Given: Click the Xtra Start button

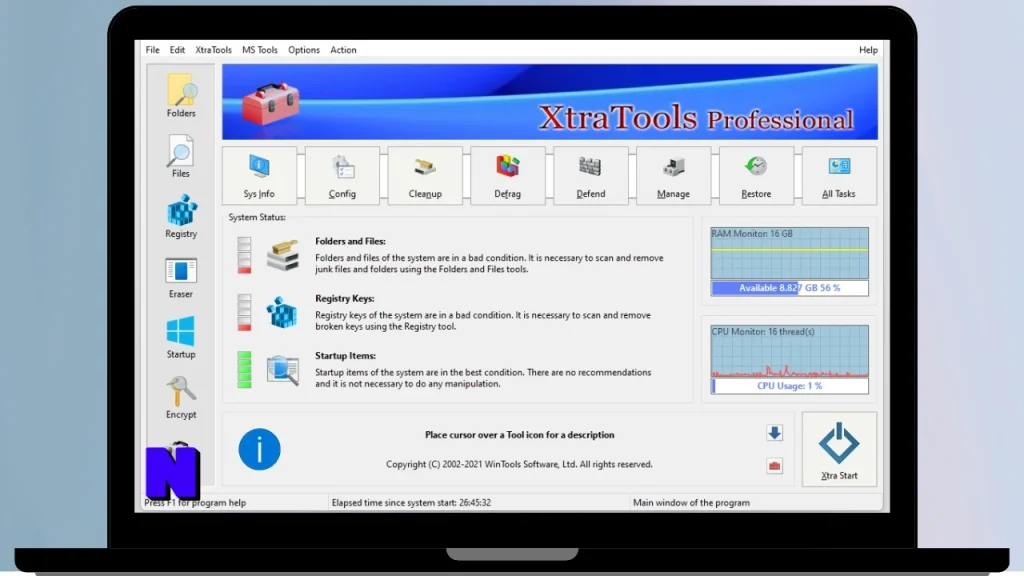Looking at the screenshot, I should coord(839,449).
